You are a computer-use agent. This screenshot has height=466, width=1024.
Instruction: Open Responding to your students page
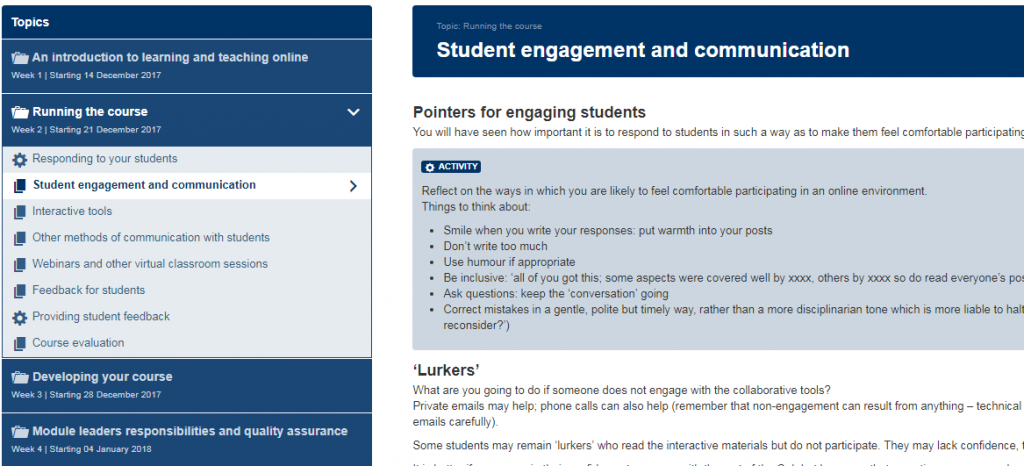point(105,159)
